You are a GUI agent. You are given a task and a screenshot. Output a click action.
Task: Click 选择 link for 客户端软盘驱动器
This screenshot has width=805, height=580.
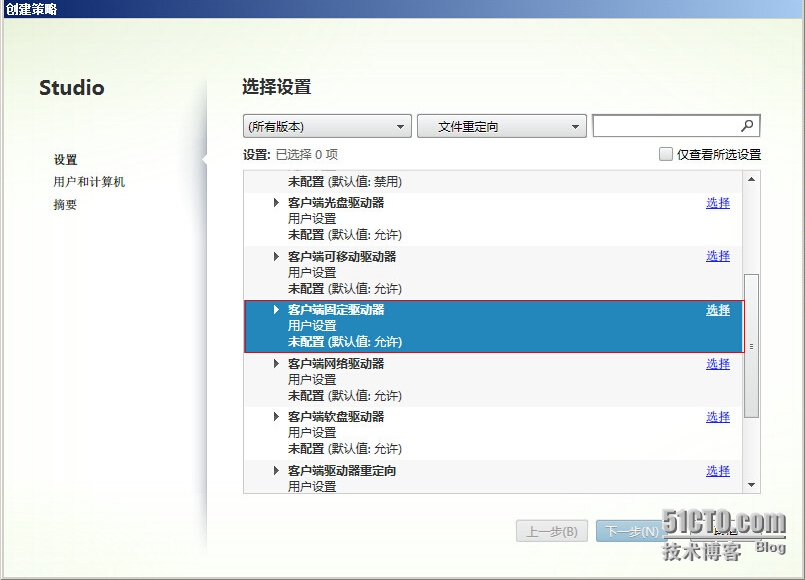(x=718, y=417)
